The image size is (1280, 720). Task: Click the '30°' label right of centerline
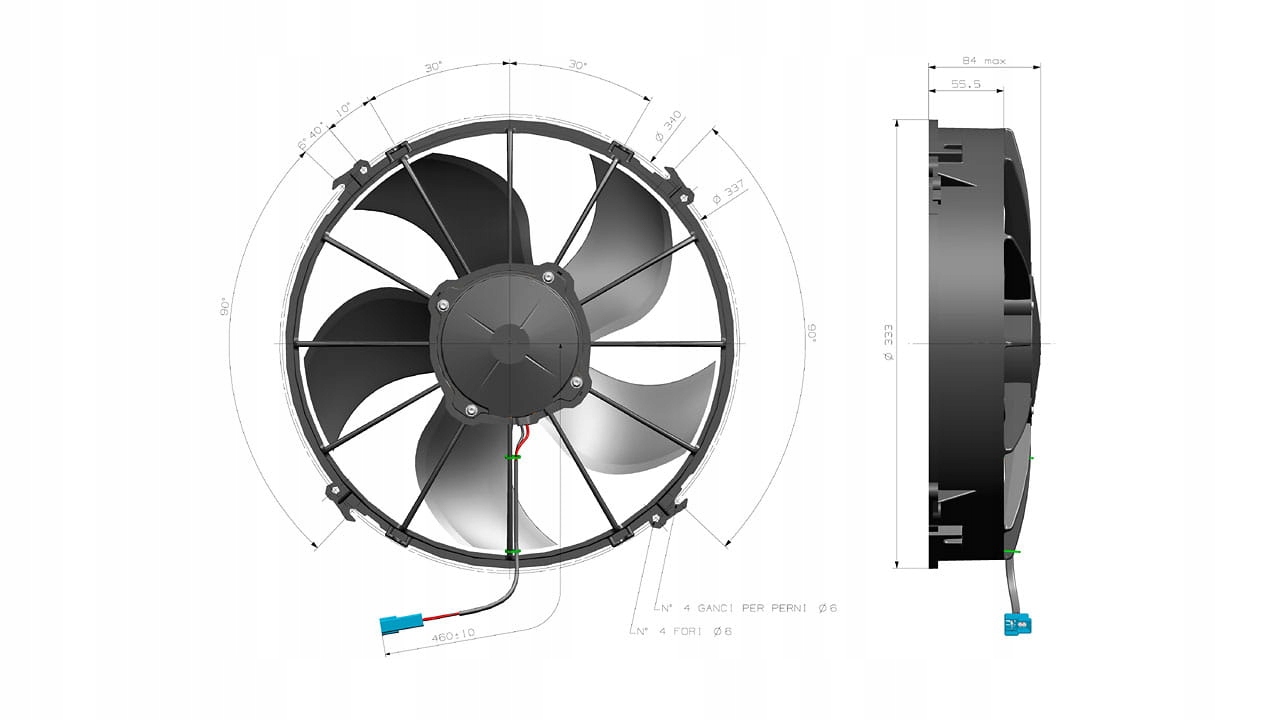coord(578,65)
